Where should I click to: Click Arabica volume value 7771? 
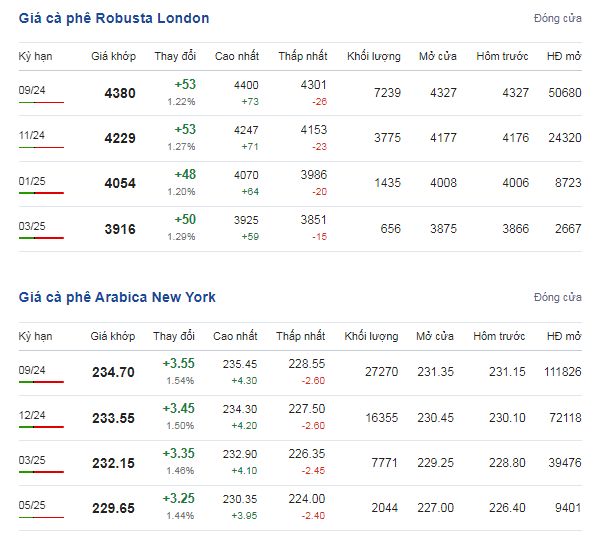pyautogui.click(x=385, y=463)
